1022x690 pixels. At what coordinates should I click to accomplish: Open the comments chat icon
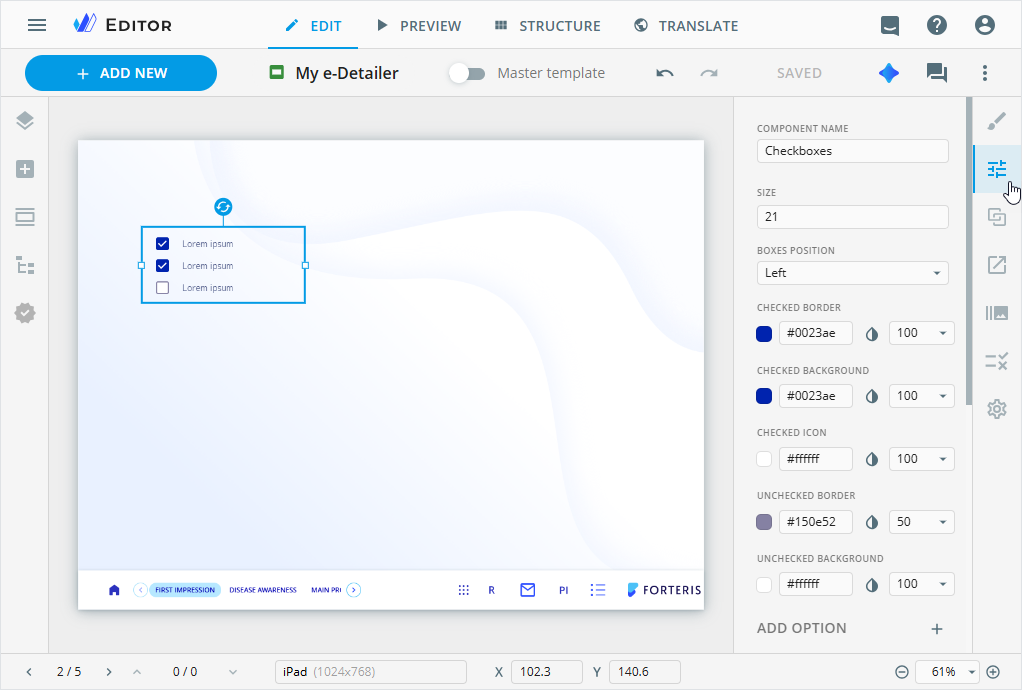(936, 73)
